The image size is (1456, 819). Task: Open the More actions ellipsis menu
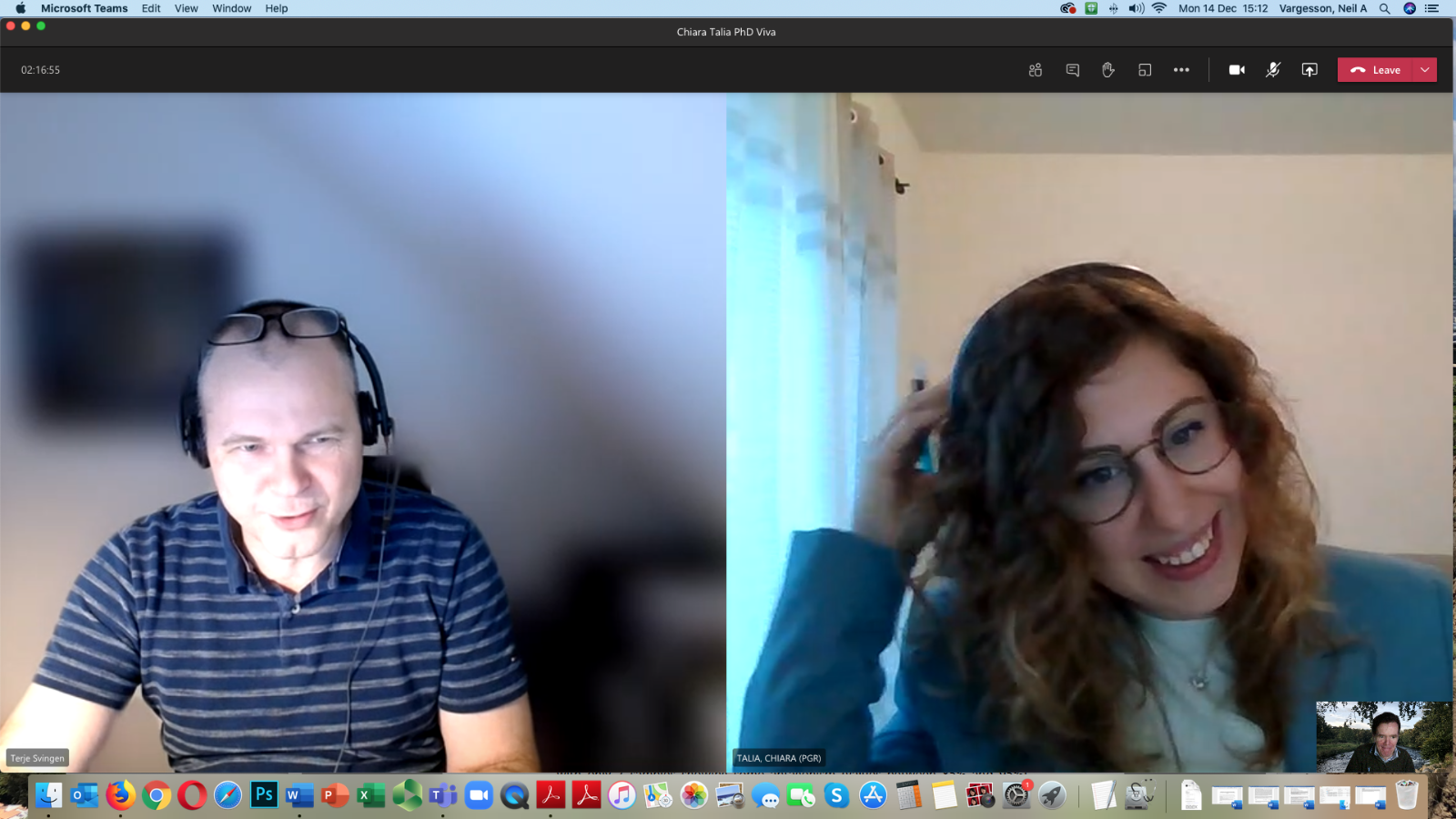coord(1181,70)
